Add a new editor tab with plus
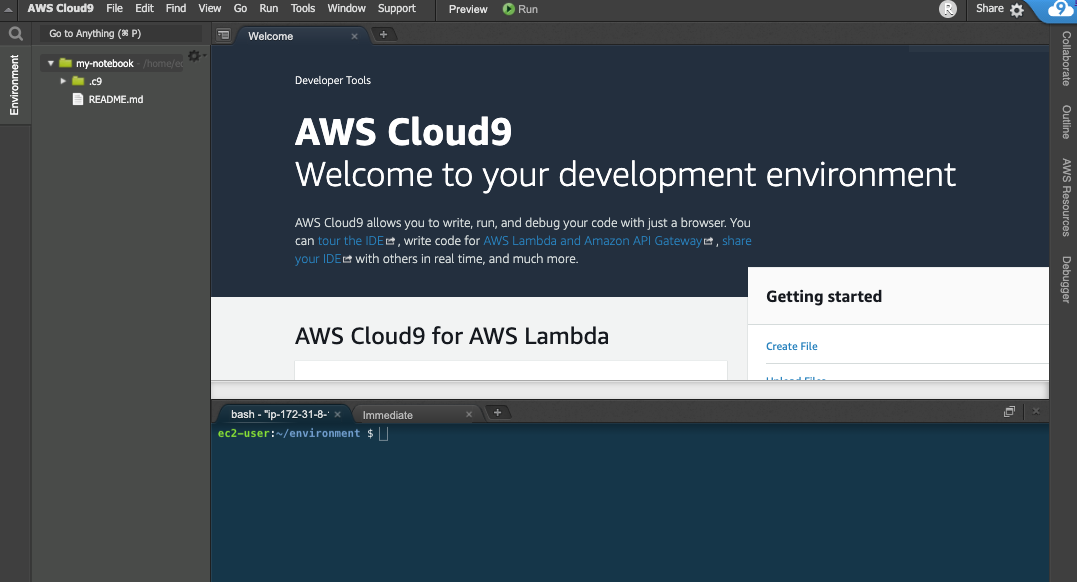The image size is (1077, 582). [x=383, y=34]
